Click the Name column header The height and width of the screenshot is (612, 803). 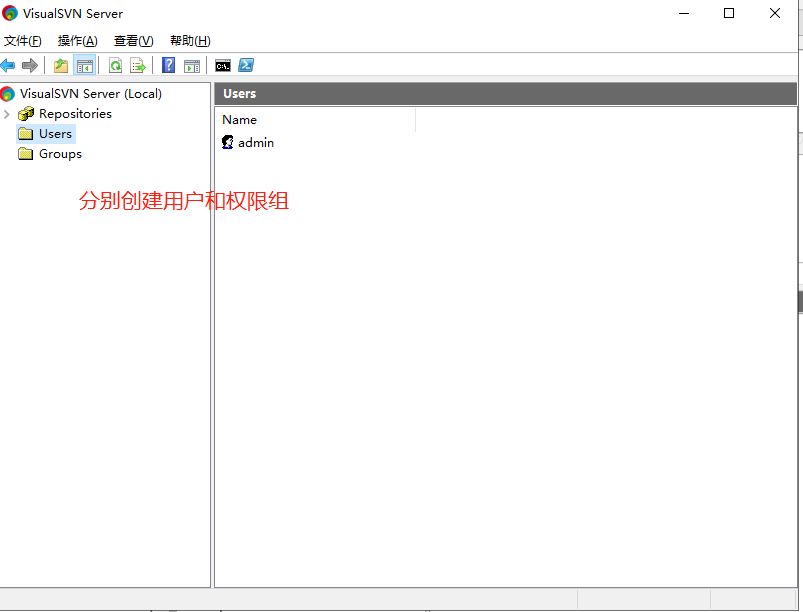coord(315,120)
